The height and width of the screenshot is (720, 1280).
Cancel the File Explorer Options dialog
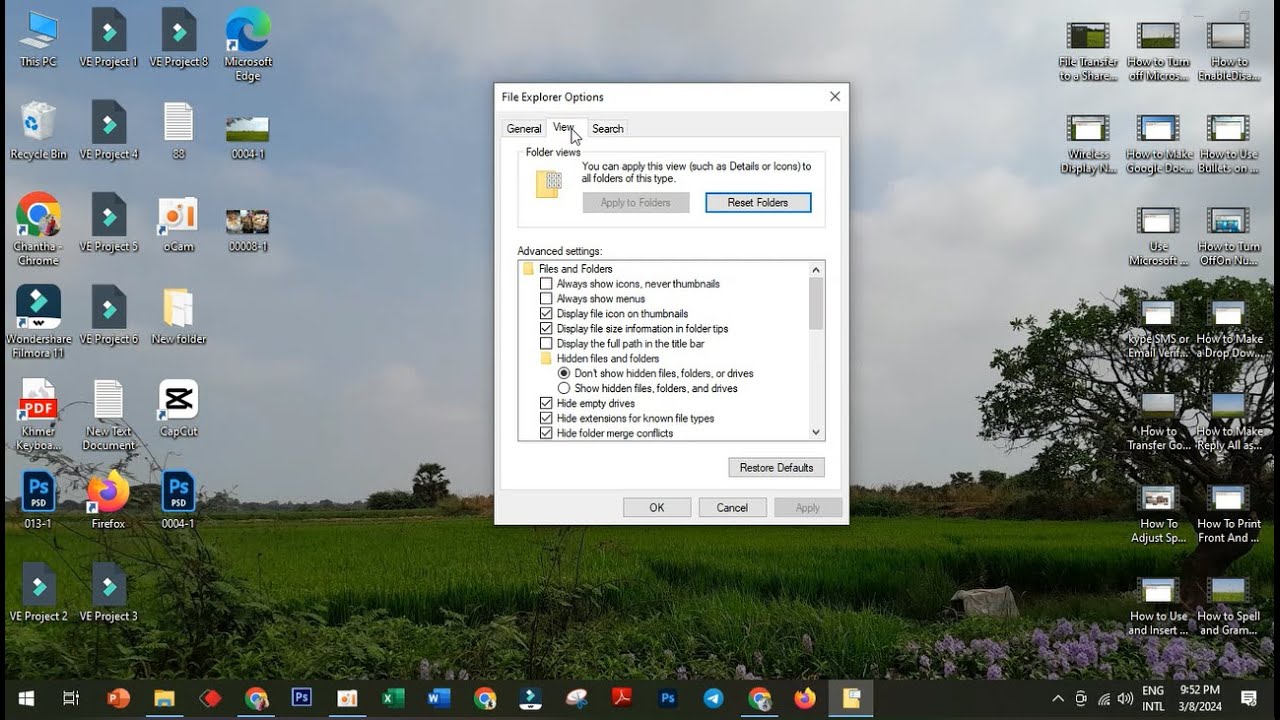tap(732, 508)
